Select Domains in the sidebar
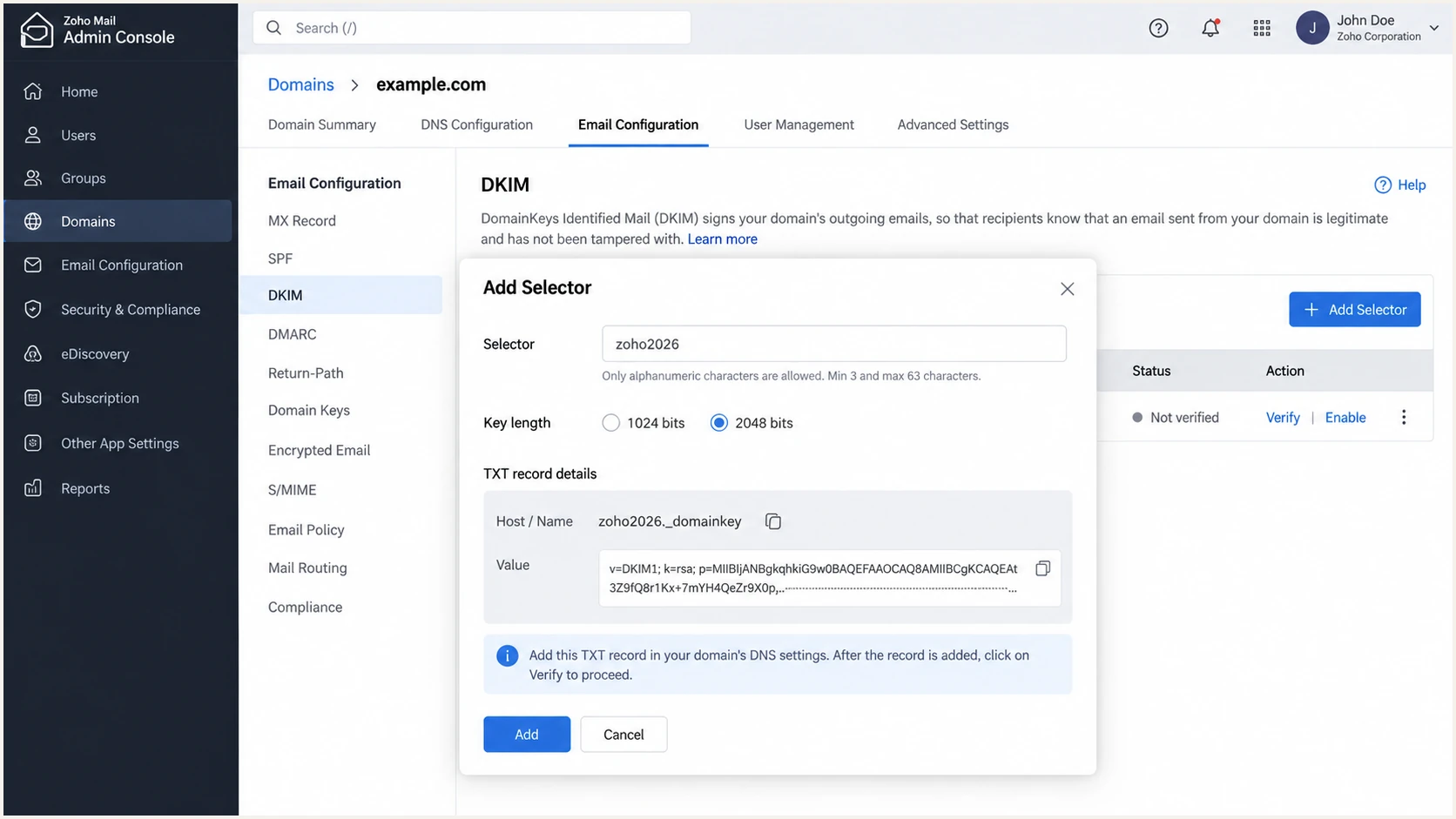The width and height of the screenshot is (1456, 819). point(118,221)
